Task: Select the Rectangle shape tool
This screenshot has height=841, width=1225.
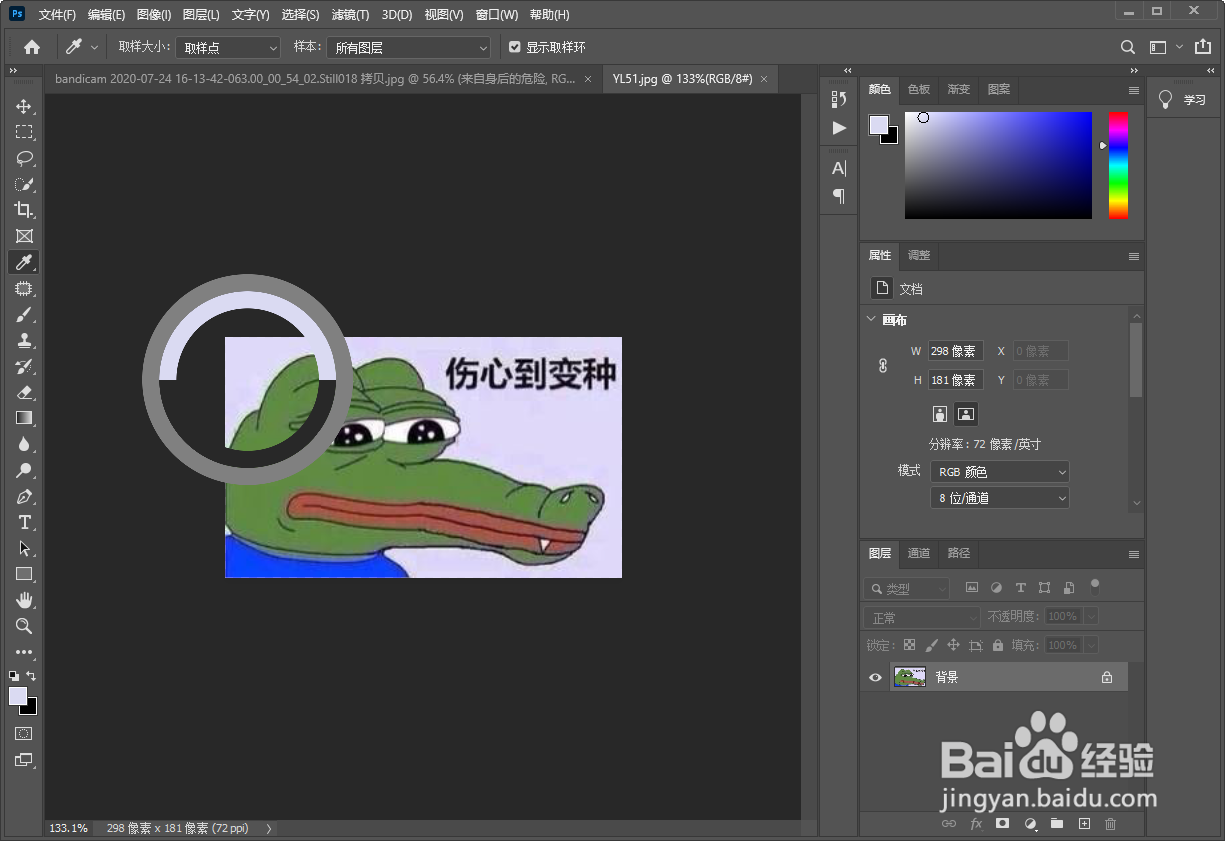Action: [24, 574]
